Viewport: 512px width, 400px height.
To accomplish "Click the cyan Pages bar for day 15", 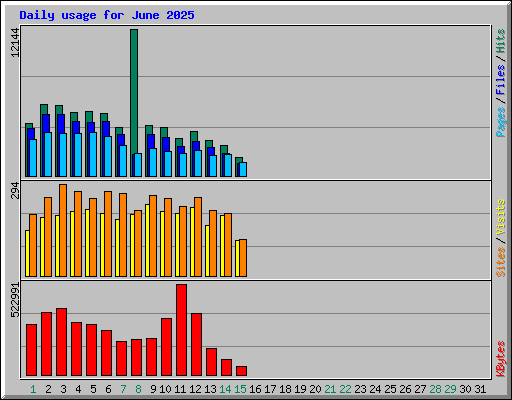I will click(x=243, y=169).
